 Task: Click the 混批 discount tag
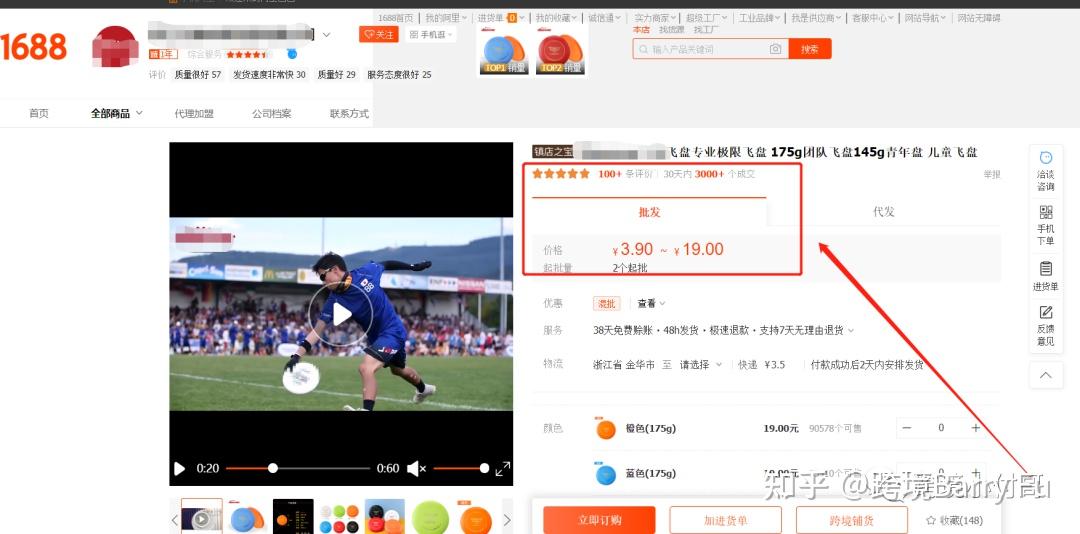[607, 303]
